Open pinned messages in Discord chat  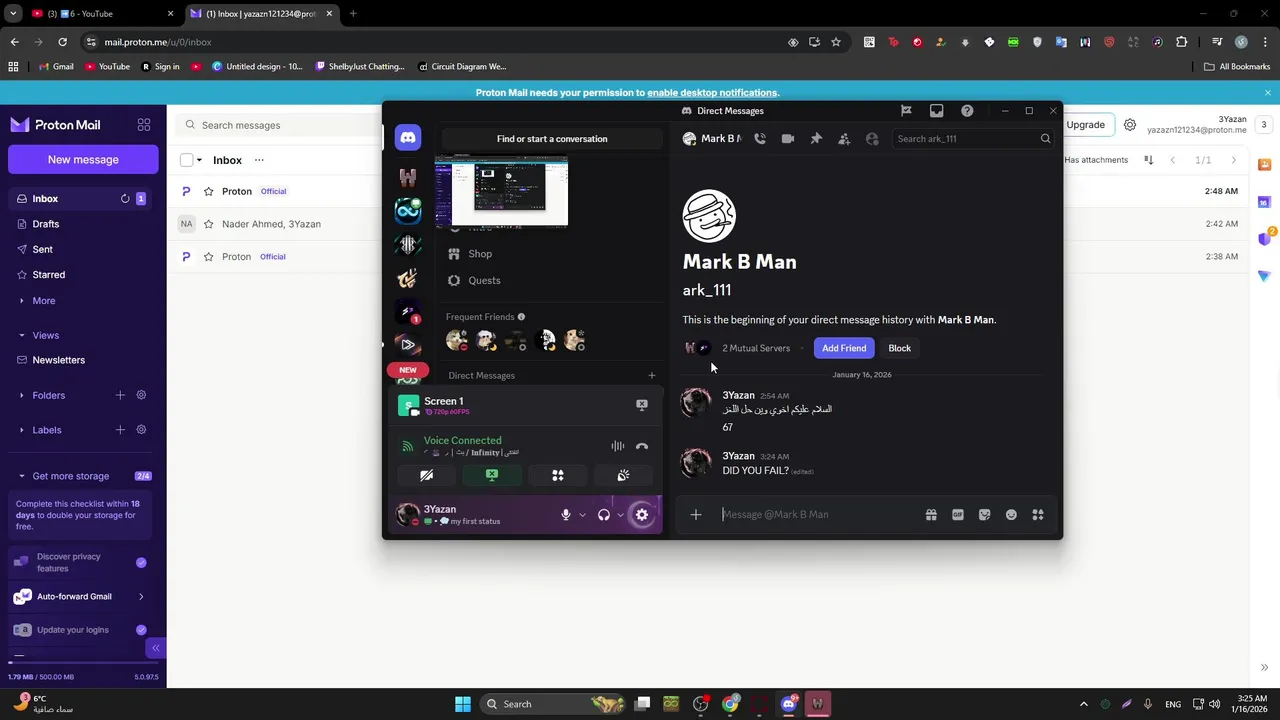[816, 139]
